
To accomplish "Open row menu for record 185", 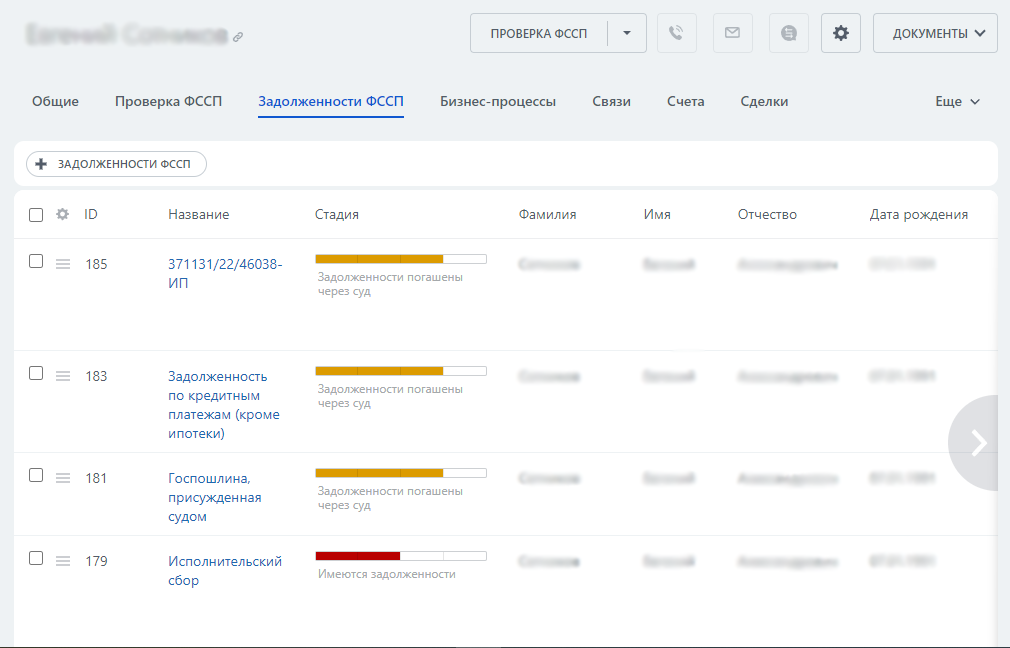I will click(x=63, y=264).
